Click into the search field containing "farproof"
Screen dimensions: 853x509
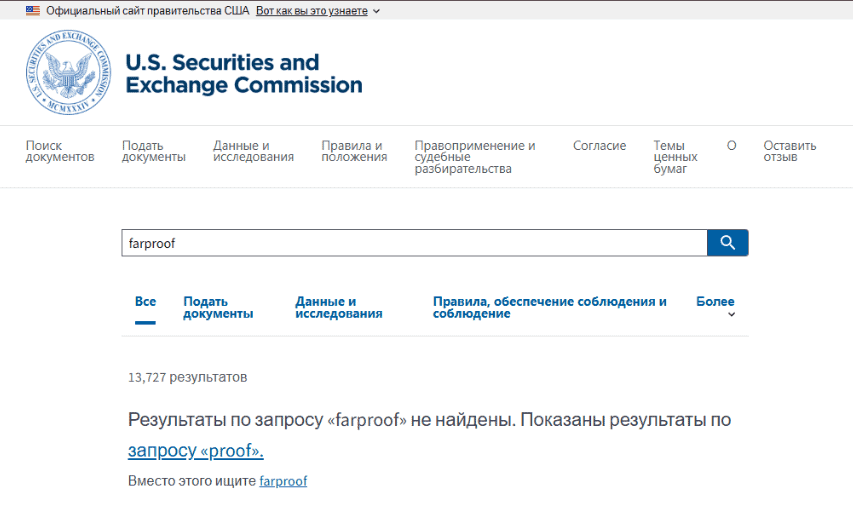coord(414,243)
